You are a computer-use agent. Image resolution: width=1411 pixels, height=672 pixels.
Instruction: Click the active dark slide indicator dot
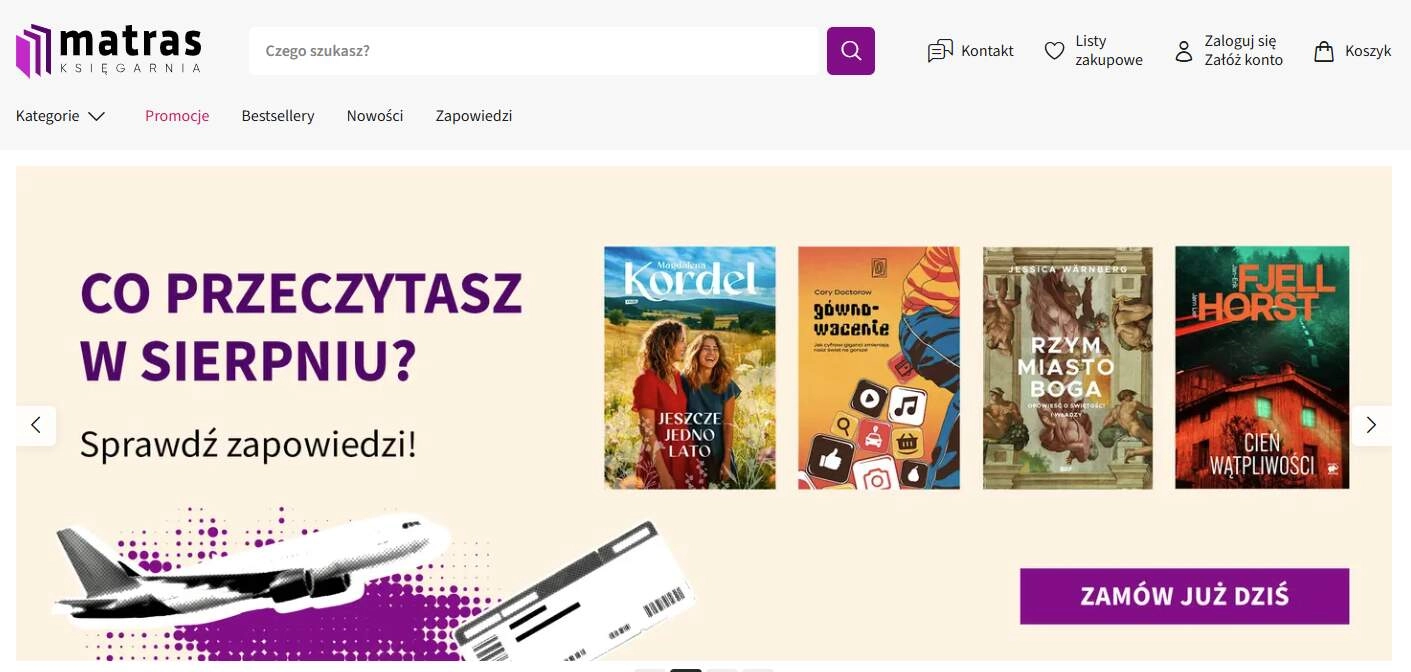(686, 670)
